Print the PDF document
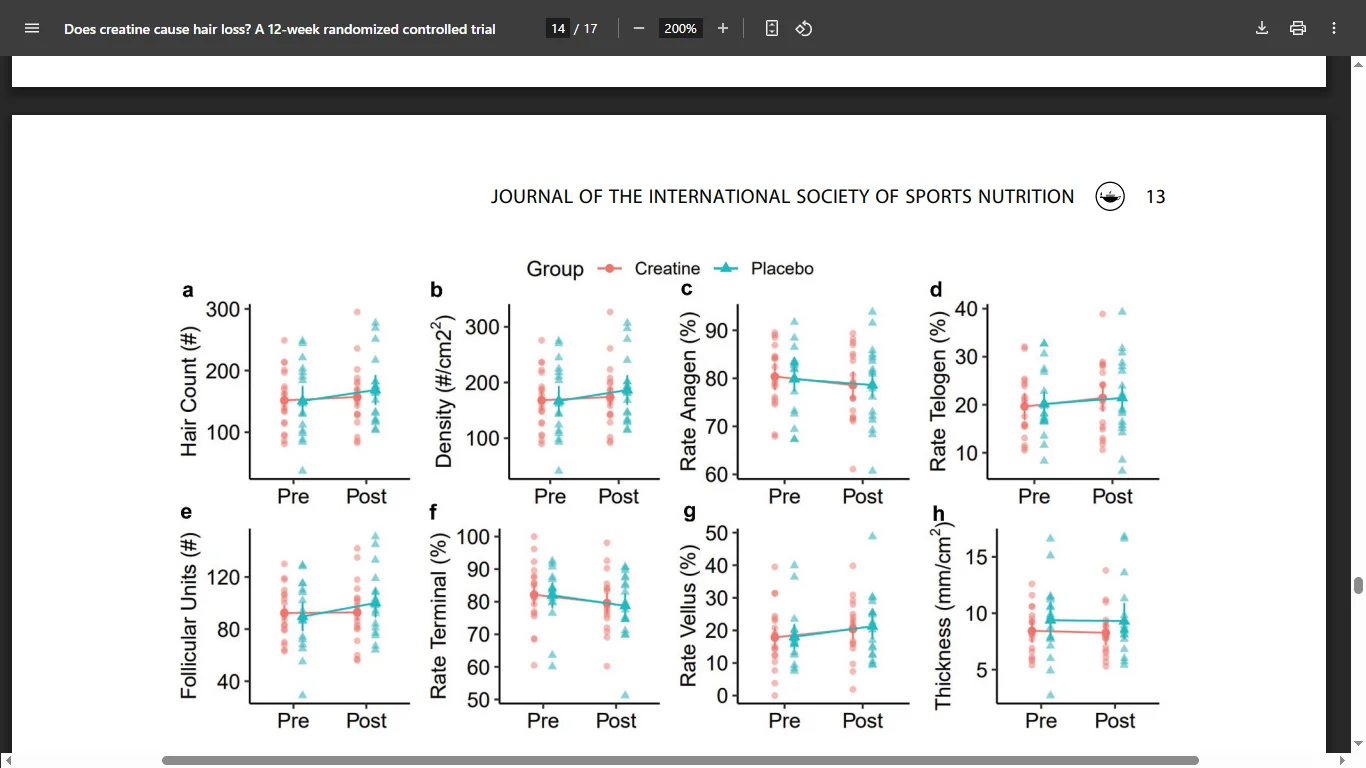 (1298, 28)
